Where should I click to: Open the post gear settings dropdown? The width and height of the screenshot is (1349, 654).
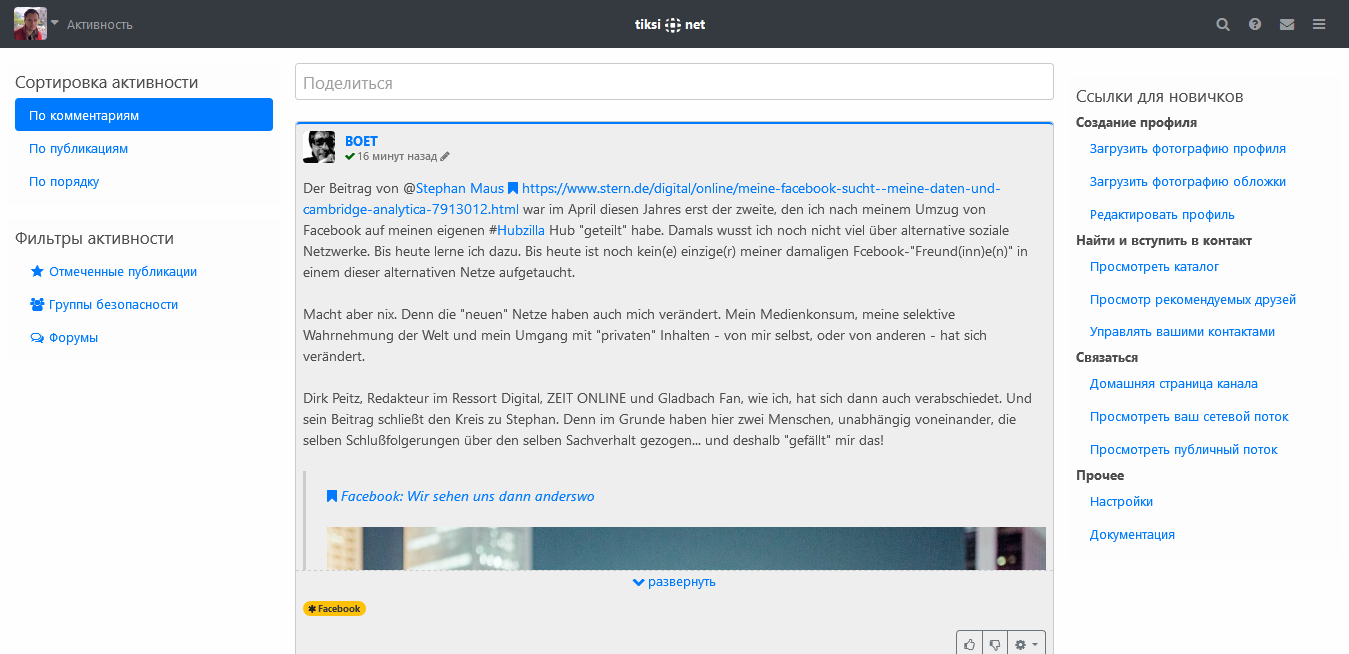pyautogui.click(x=1027, y=644)
